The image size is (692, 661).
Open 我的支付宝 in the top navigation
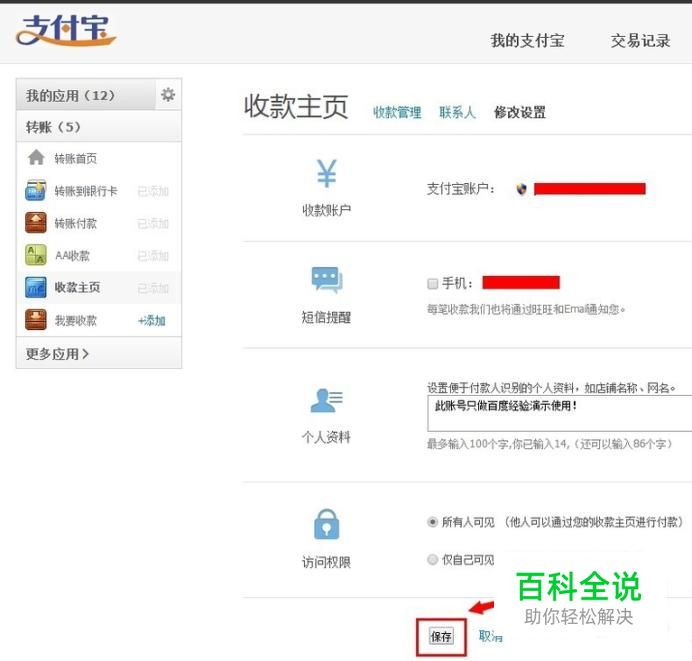527,41
